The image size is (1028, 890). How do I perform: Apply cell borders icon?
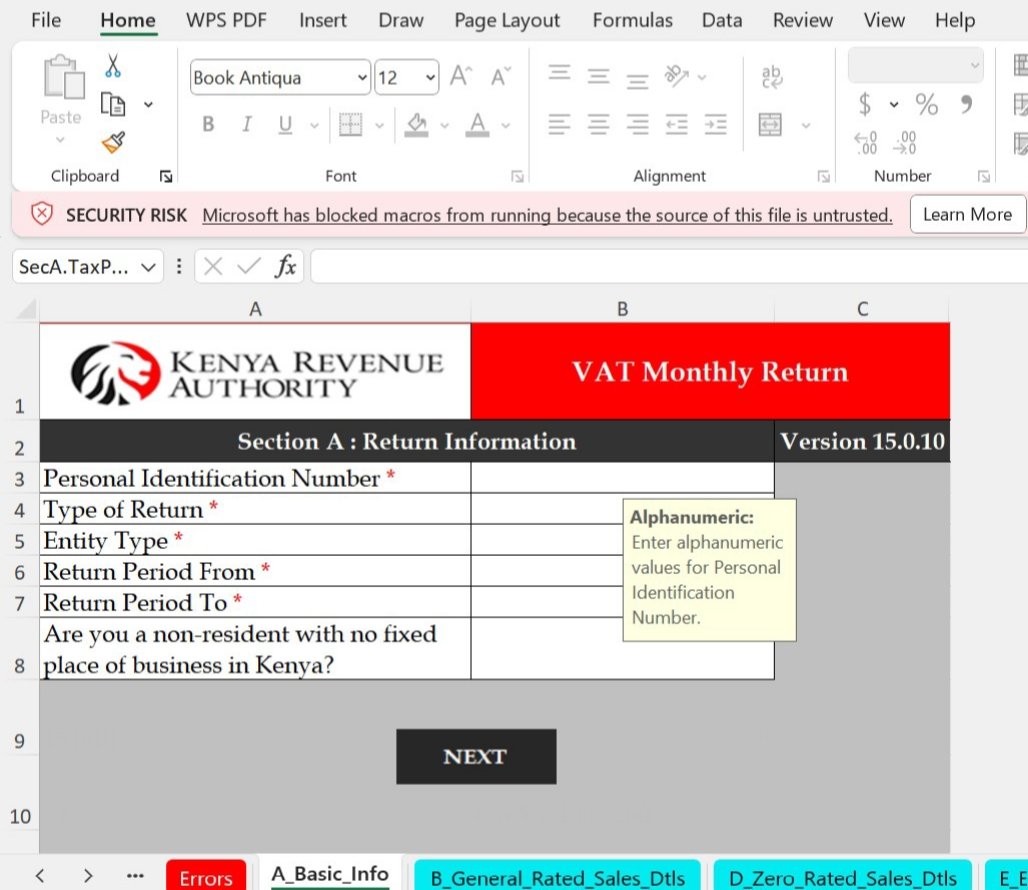click(351, 124)
